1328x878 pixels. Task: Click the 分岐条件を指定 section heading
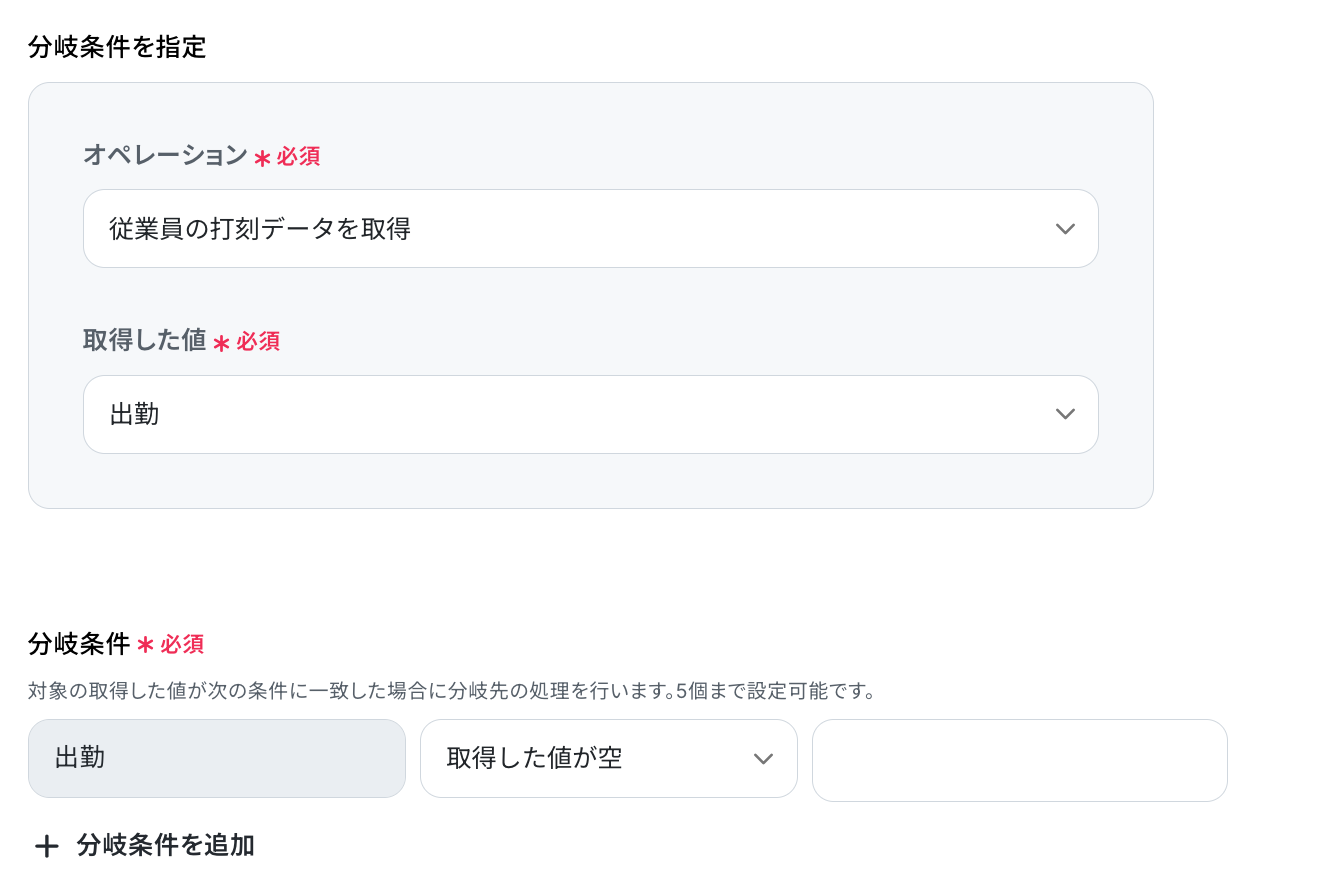117,47
